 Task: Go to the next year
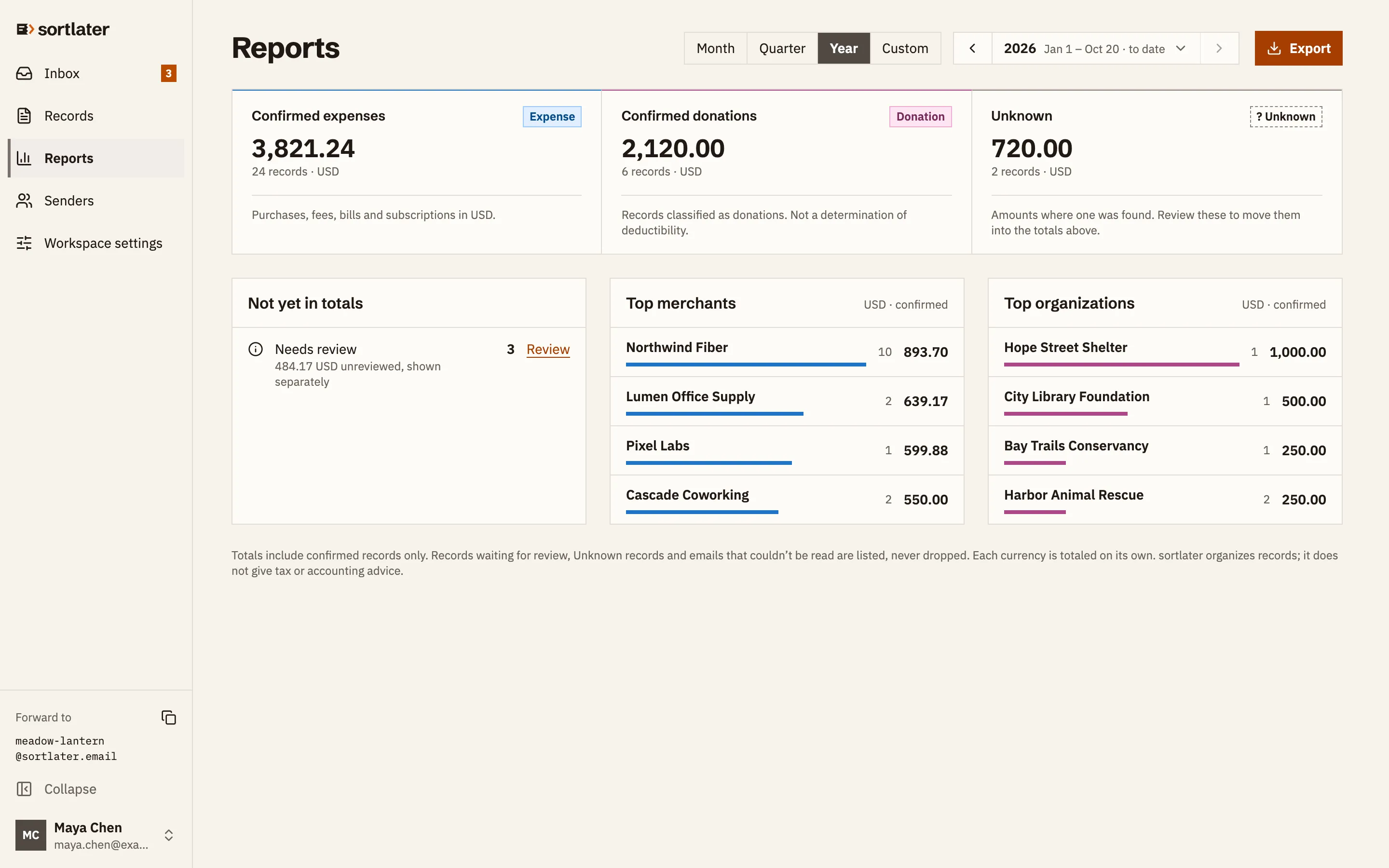click(1219, 48)
